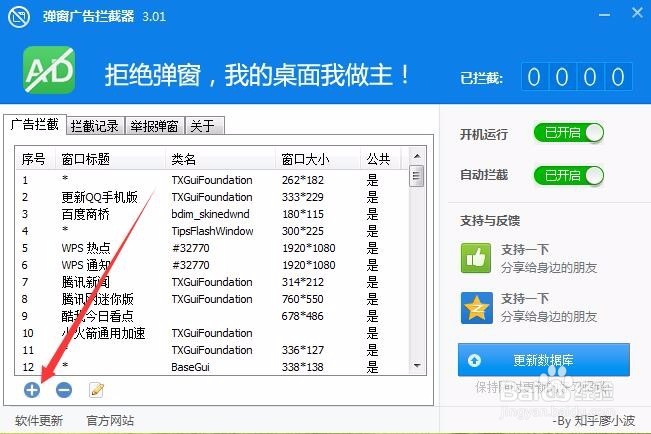651x434 pixels.
Task: Click the 序号 column header
Action: point(34,159)
